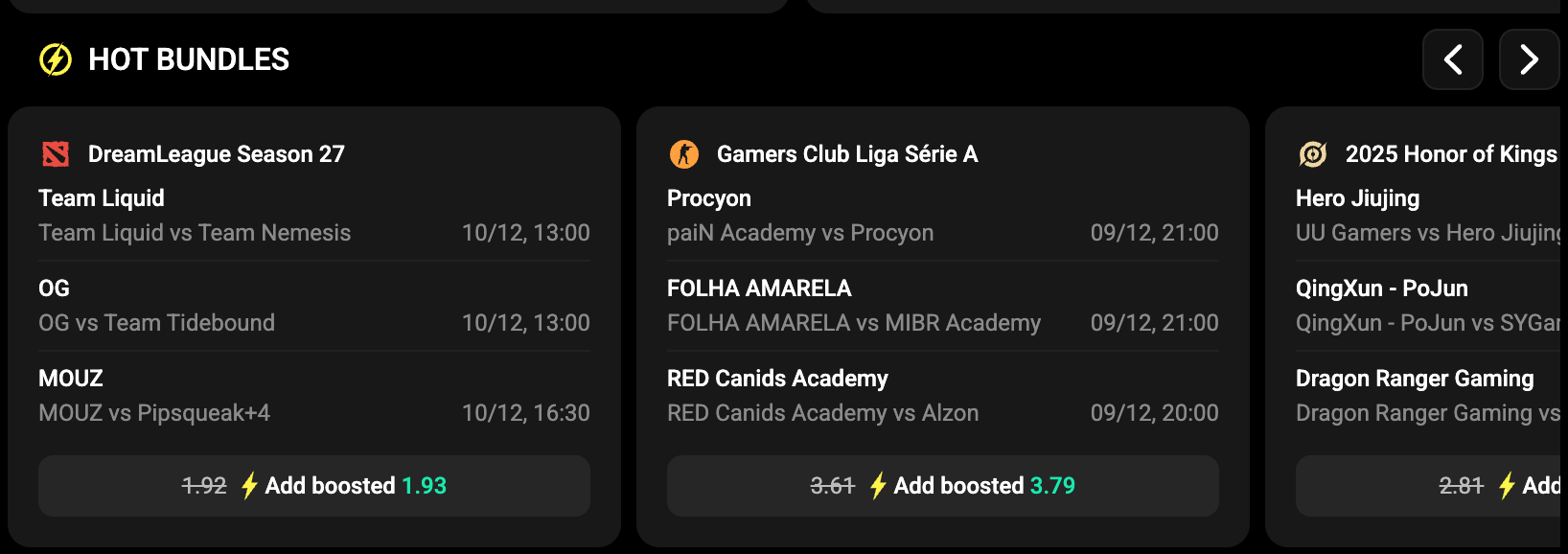Viewport: 1568px width, 554px height.
Task: Add boosted 1.93 DreamLeague bundle
Action: coord(314,486)
